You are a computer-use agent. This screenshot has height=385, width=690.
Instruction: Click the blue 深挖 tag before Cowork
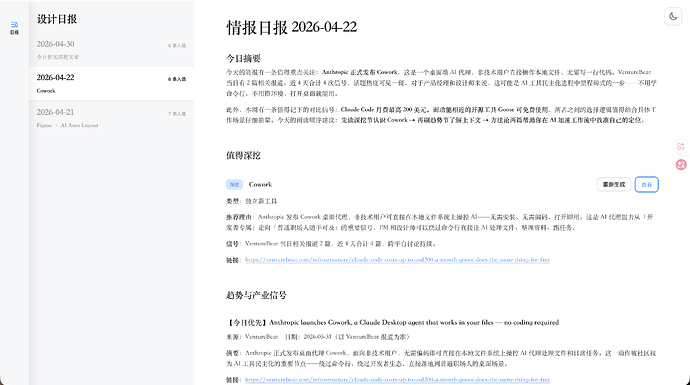(234, 184)
